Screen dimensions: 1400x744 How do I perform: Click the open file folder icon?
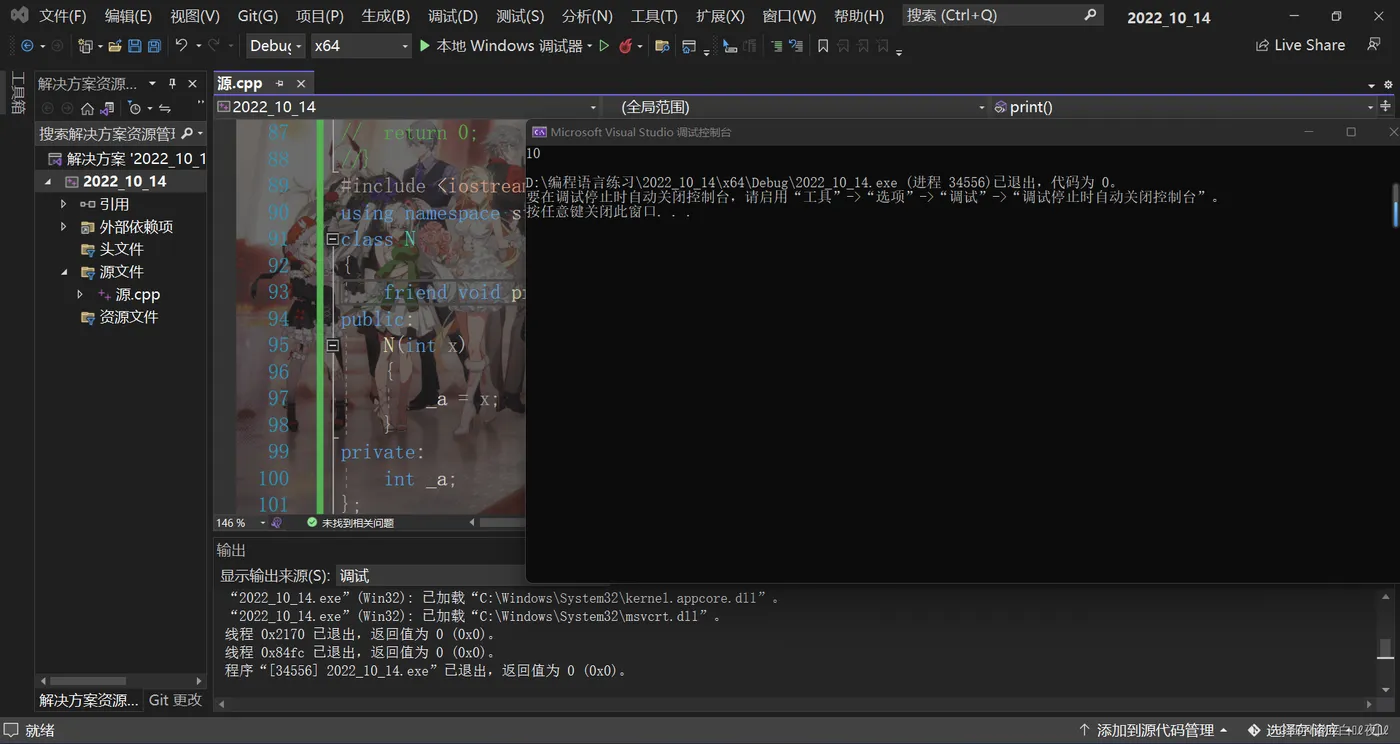pos(115,46)
